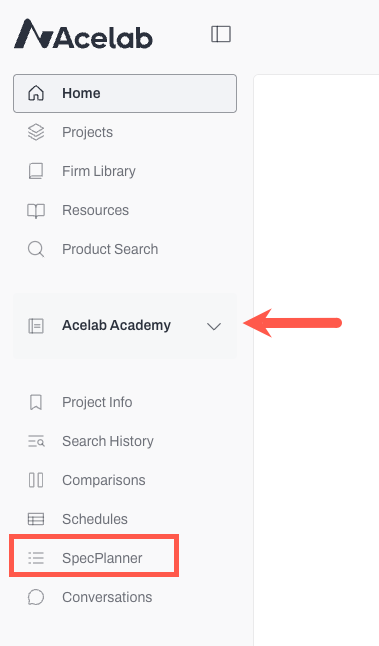Click the Conversations chat bubble icon
Screen dimensions: 379x646
point(36,597)
